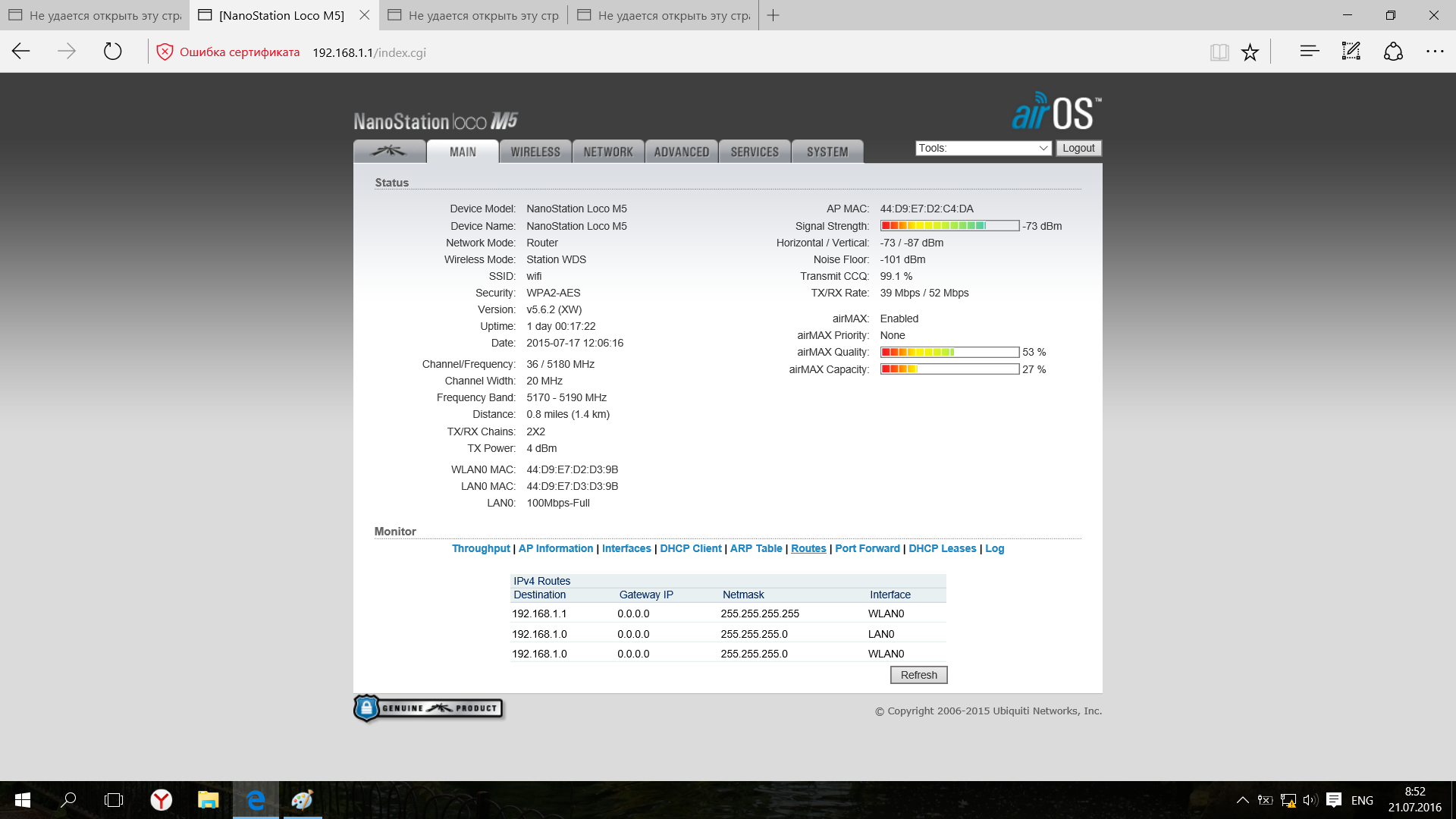The image size is (1456, 819).
Task: Click the Logout button
Action: (1078, 148)
